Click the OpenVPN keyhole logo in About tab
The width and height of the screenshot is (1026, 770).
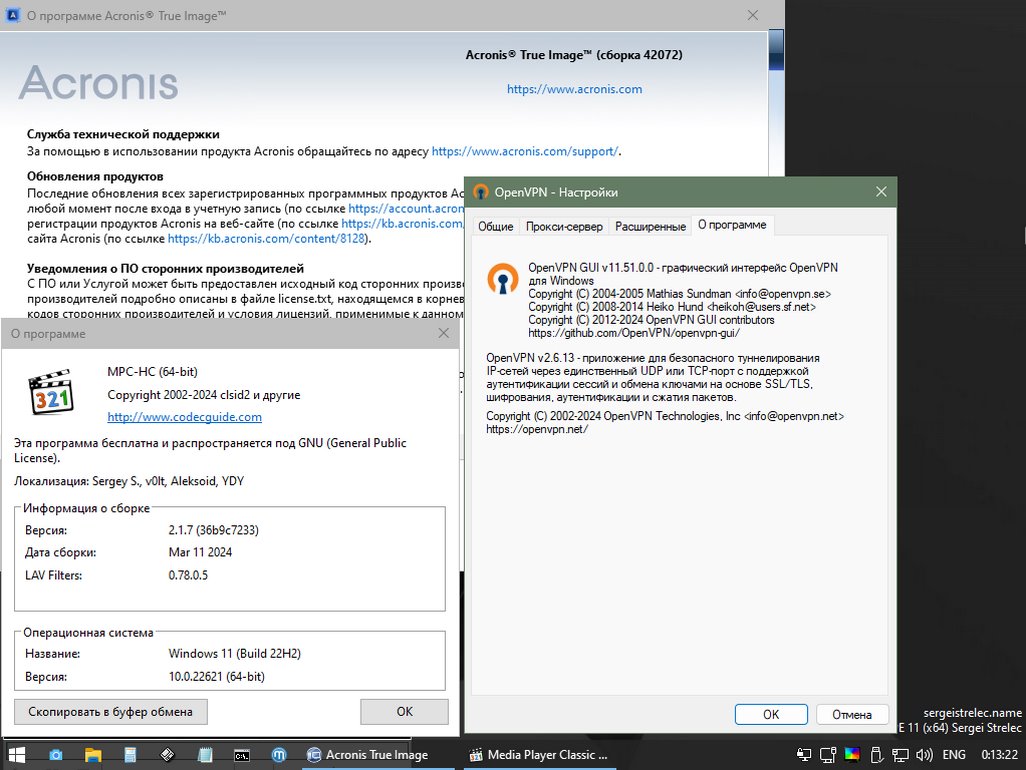503,279
